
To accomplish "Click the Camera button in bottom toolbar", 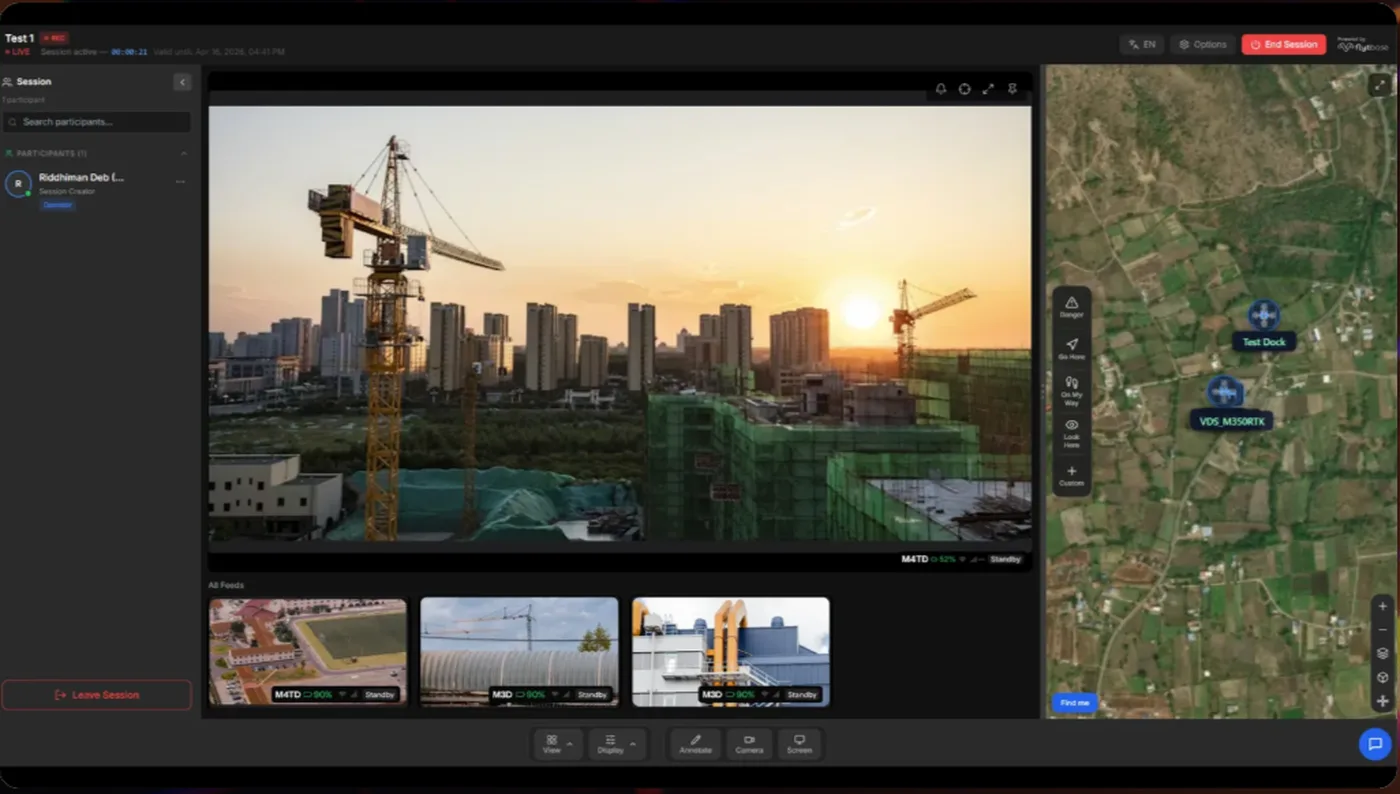I will (x=749, y=744).
